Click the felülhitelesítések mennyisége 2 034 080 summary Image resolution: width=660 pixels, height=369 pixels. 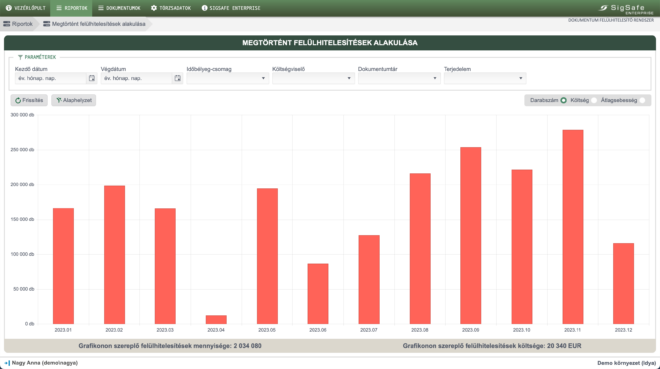[x=170, y=346]
